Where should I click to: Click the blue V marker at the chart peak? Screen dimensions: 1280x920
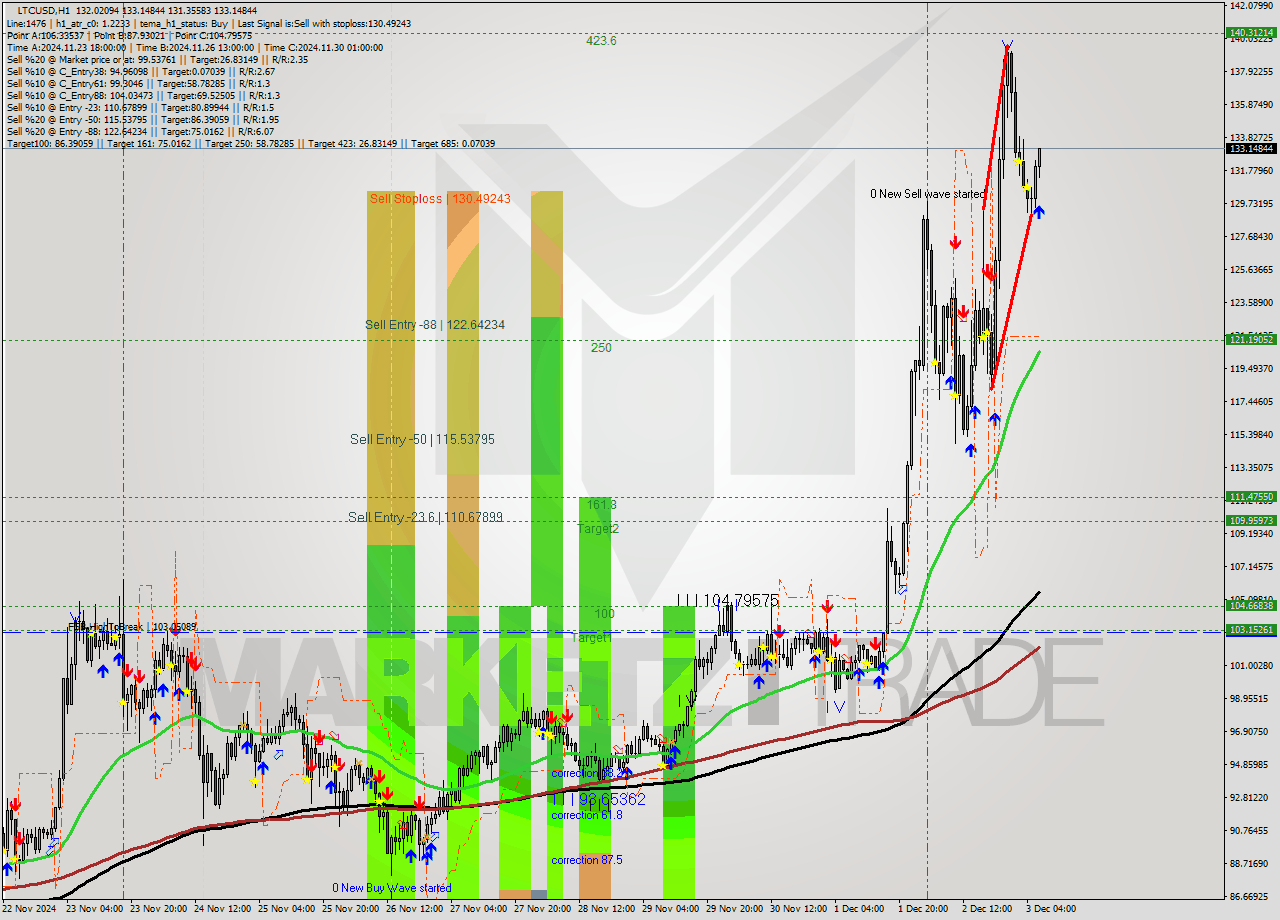tap(1007, 45)
